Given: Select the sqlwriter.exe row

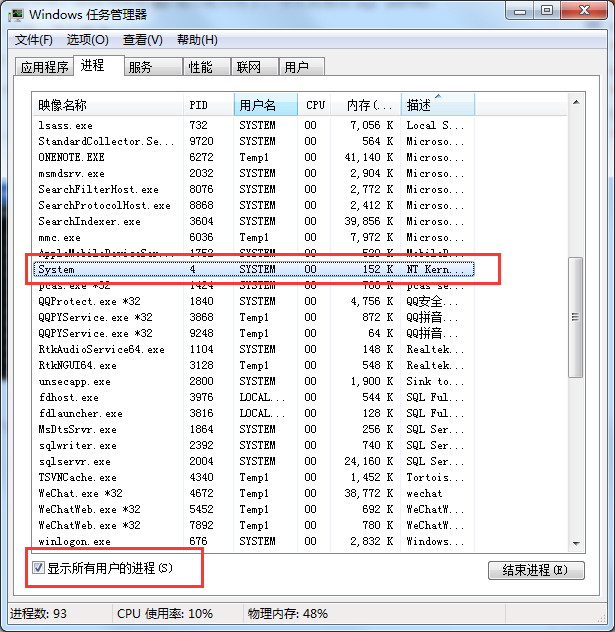Looking at the screenshot, I should 254,445.
